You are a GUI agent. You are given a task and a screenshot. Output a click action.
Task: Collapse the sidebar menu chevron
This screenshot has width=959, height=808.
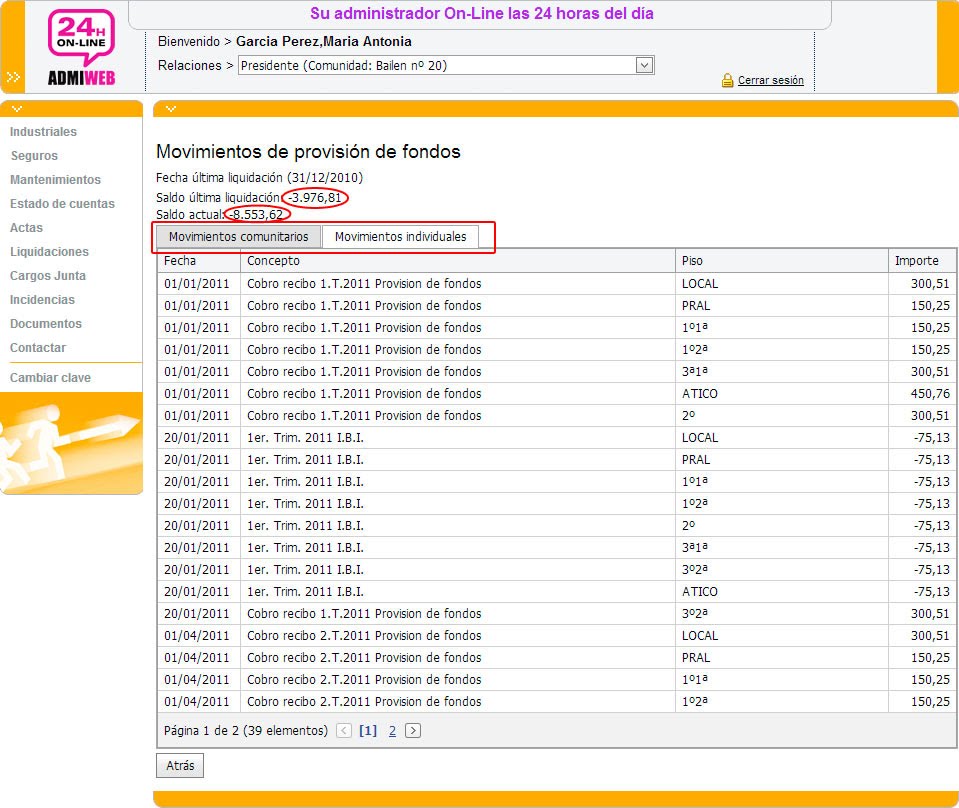(18, 108)
